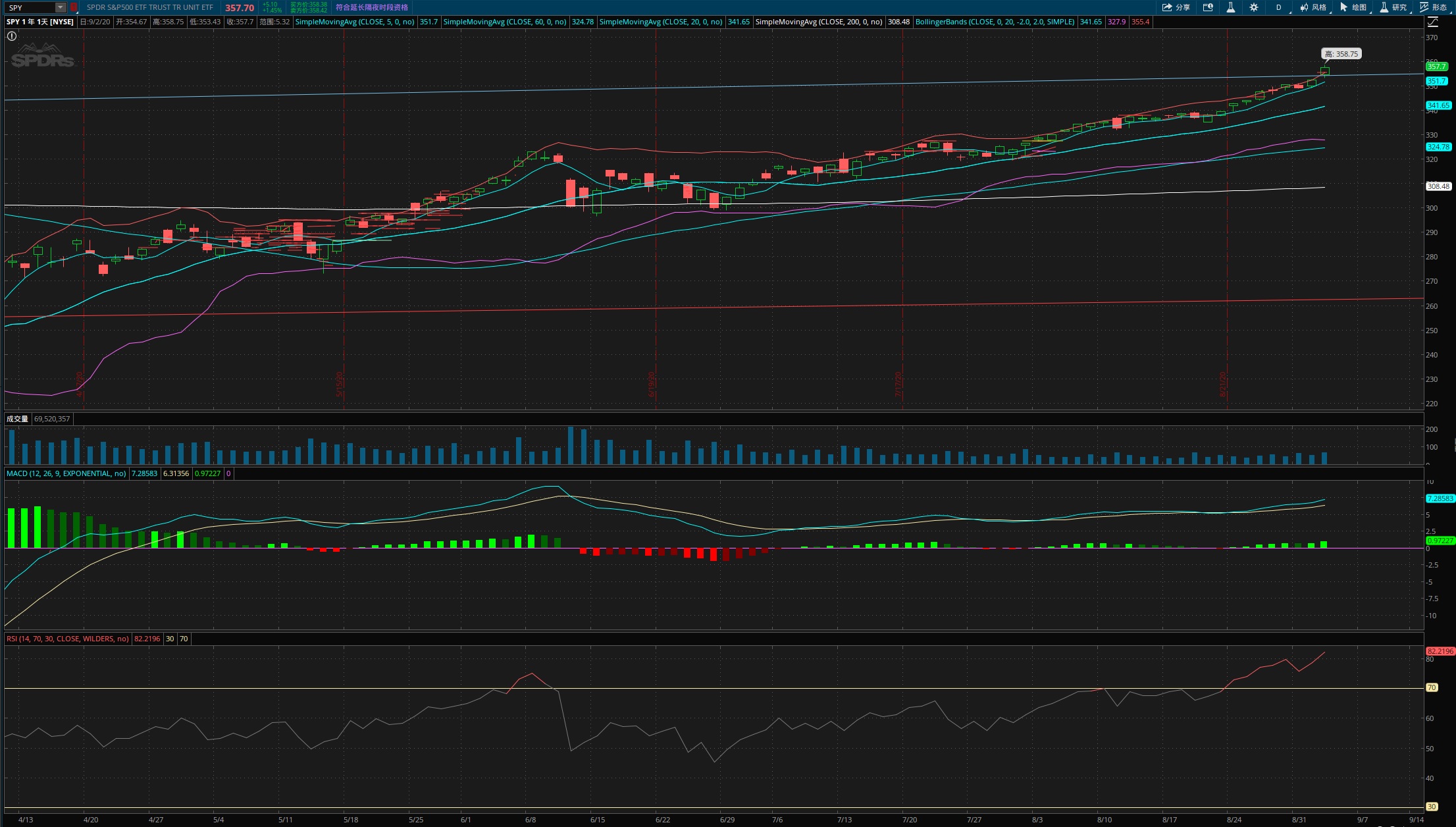This screenshot has width=1456, height=827.
Task: Click the red symbol link indicator beside SPY
Action: (x=74, y=7)
